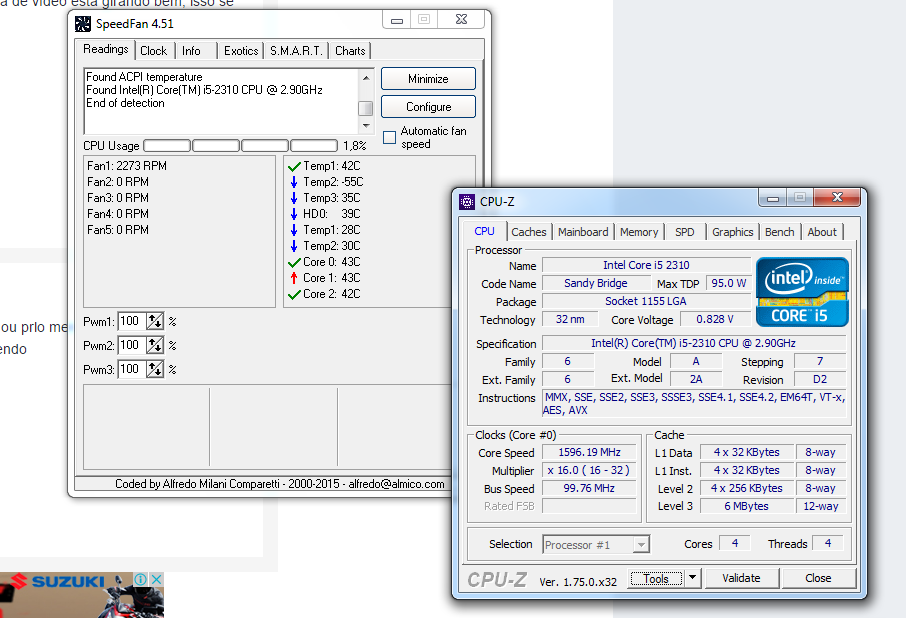
Task: Click the '0.828 V' core voltage value
Action: coord(715,319)
